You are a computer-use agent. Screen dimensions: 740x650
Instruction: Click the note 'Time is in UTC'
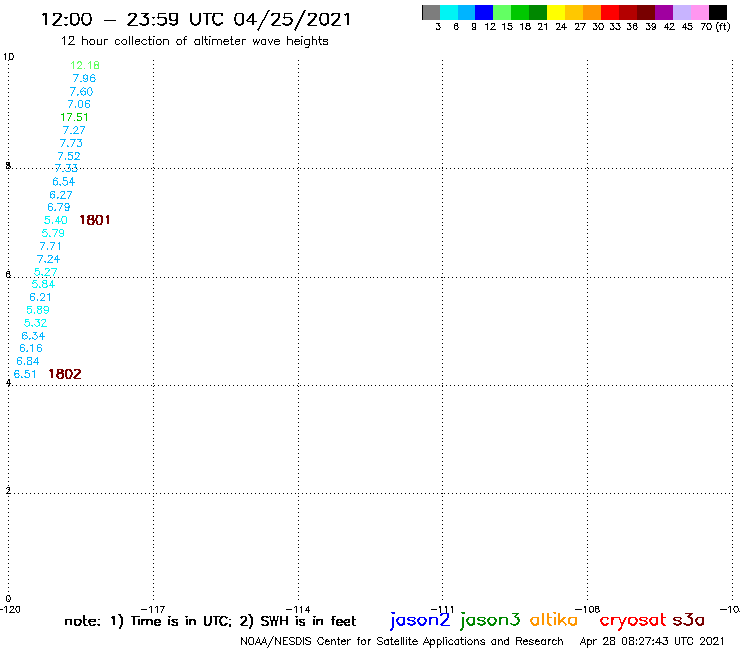pos(181,621)
